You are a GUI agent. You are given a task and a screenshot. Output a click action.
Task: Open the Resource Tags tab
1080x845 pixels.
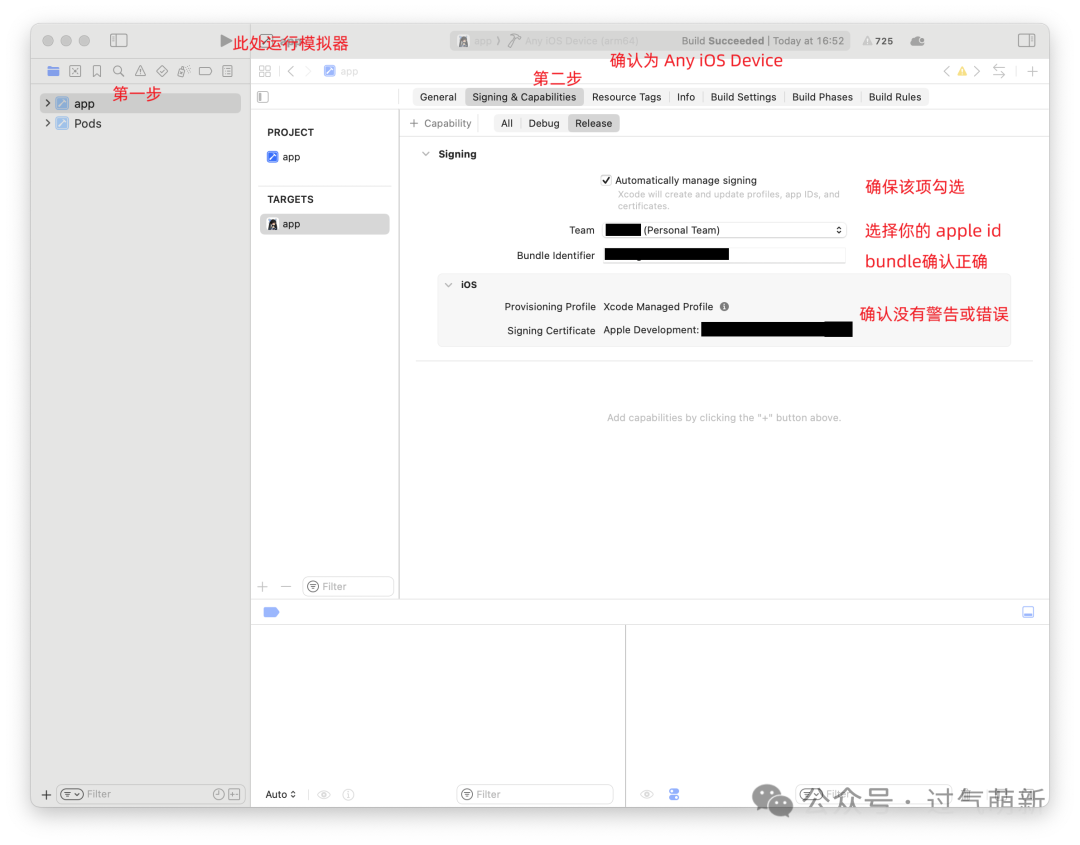626,97
